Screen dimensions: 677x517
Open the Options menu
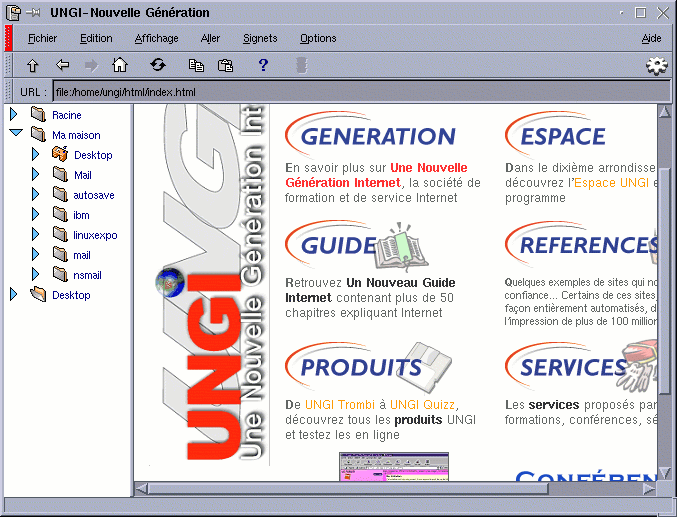(318, 38)
